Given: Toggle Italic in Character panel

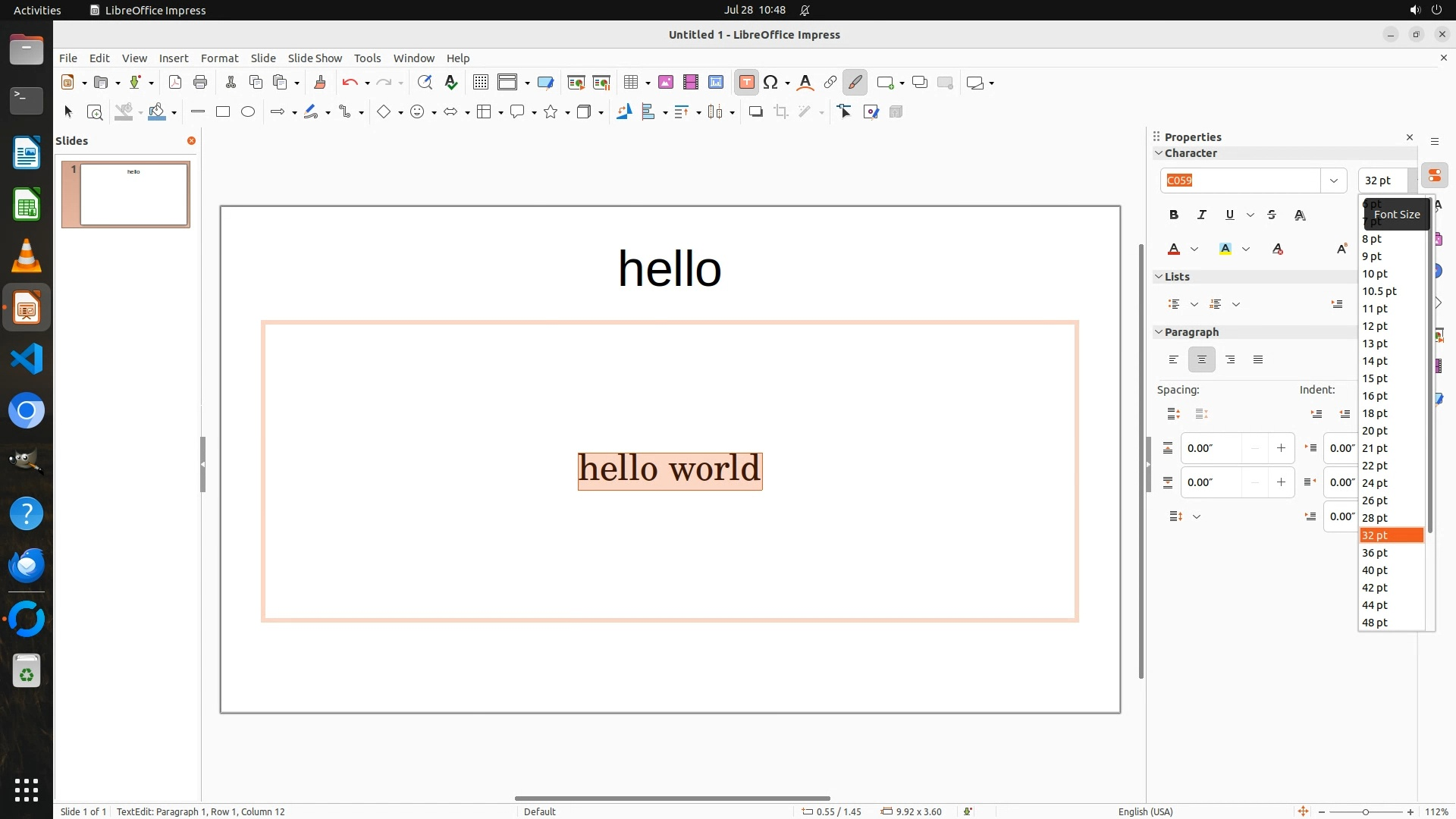Looking at the screenshot, I should pos(1201,215).
